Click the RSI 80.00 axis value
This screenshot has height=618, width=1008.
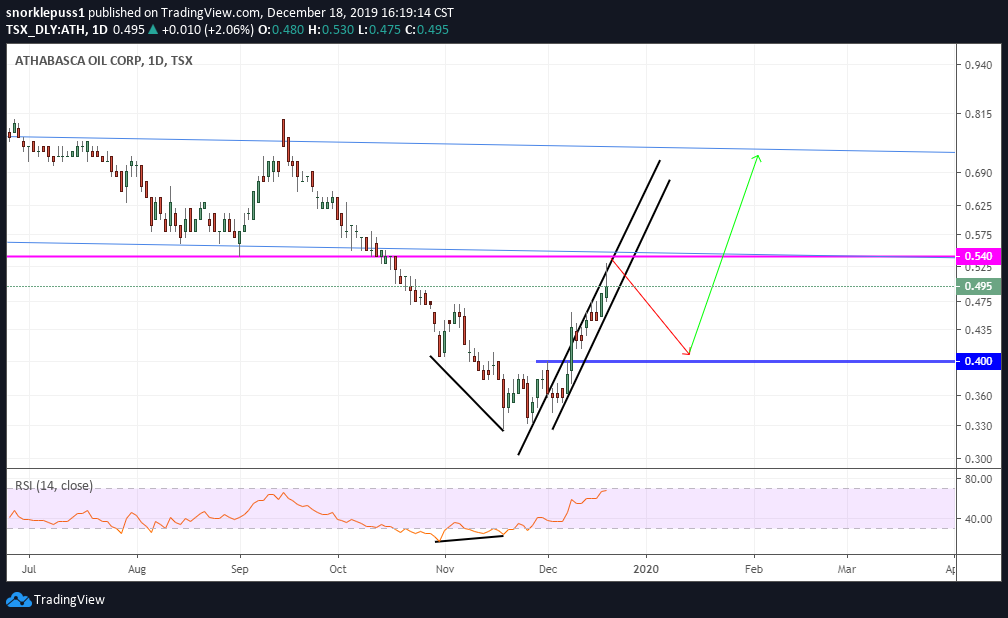pyautogui.click(x=978, y=479)
